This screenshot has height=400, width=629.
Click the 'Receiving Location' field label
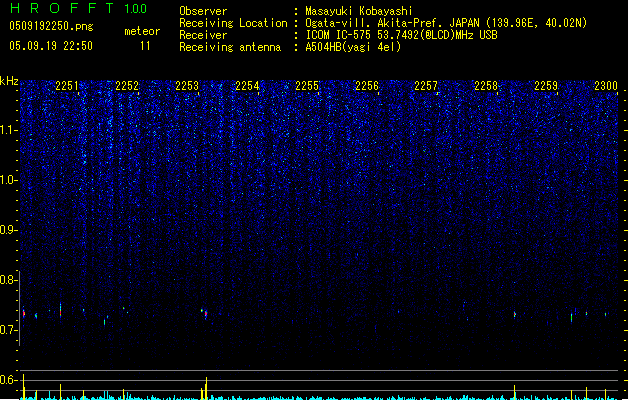(233, 23)
